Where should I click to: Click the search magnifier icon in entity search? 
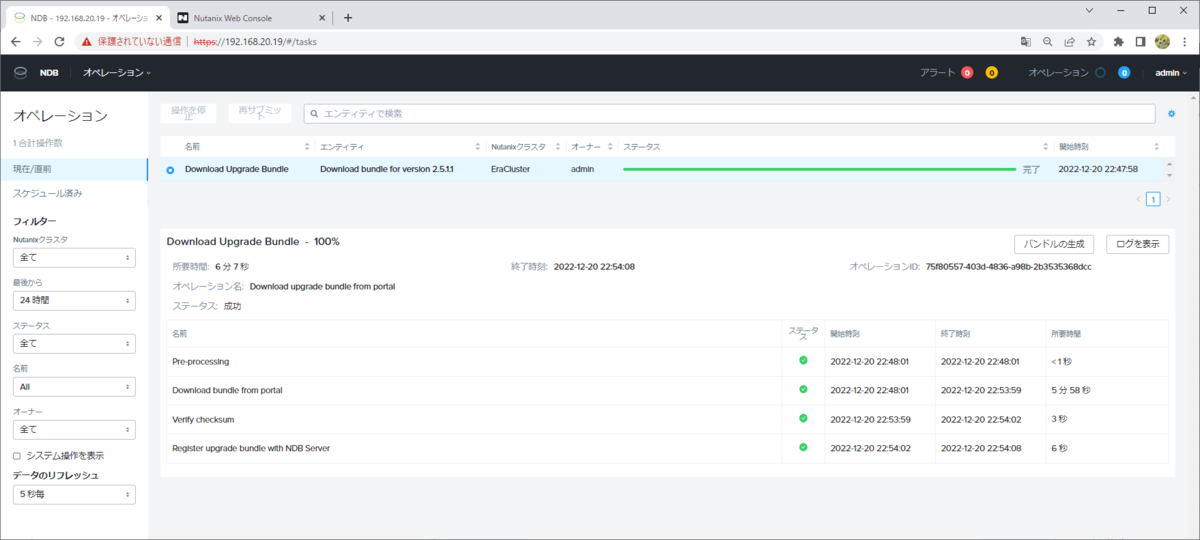tap(315, 114)
